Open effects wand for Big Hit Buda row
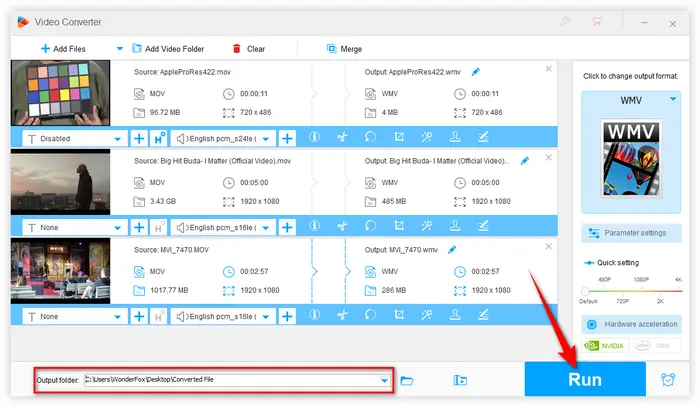This screenshot has width=700, height=407. [427, 226]
